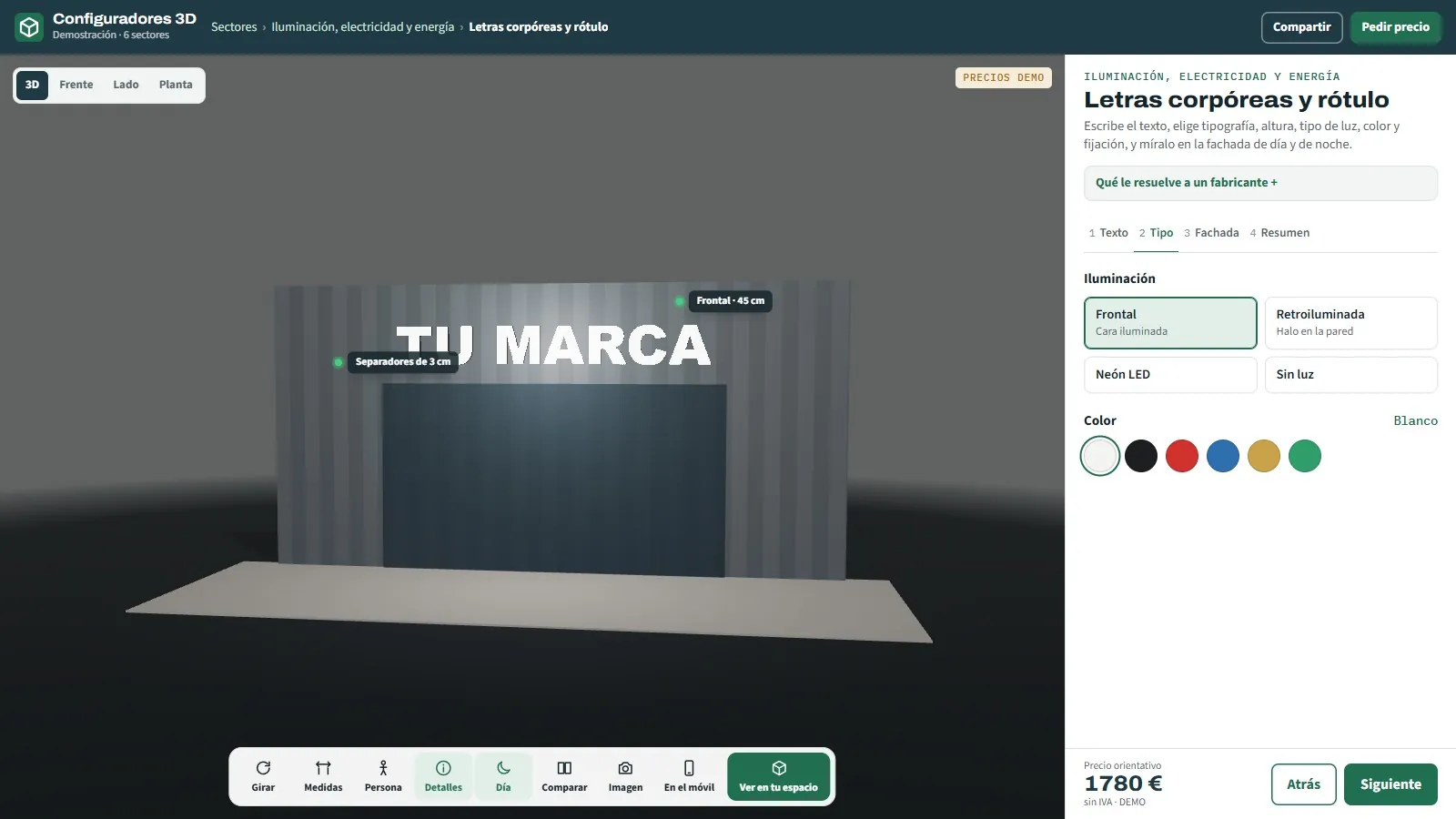The height and width of the screenshot is (819, 1456).
Task: Pick the white color swatch
Action: coord(1100,456)
